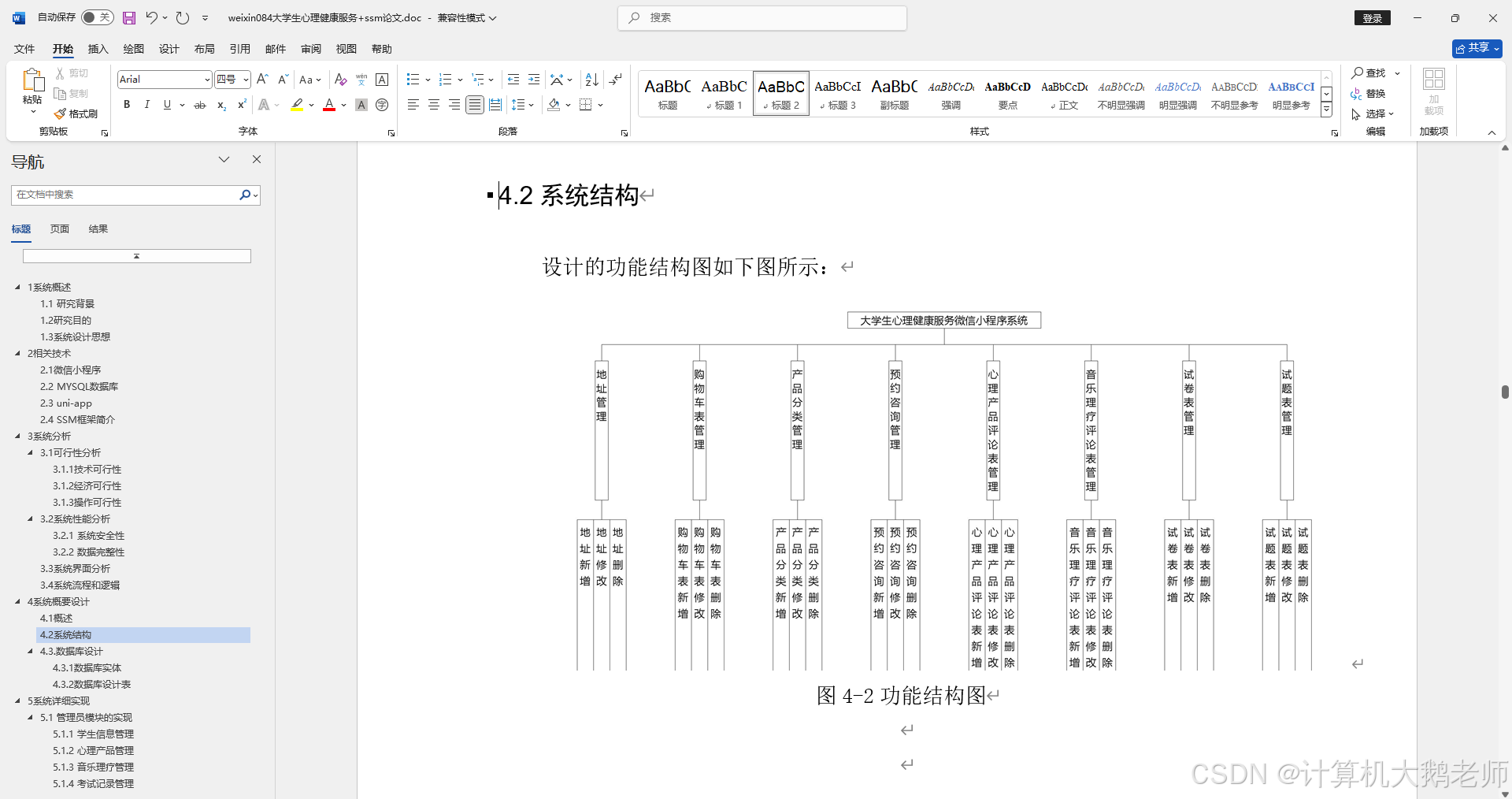This screenshot has width=1512, height=799.
Task: Undo the last action
Action: (151, 17)
